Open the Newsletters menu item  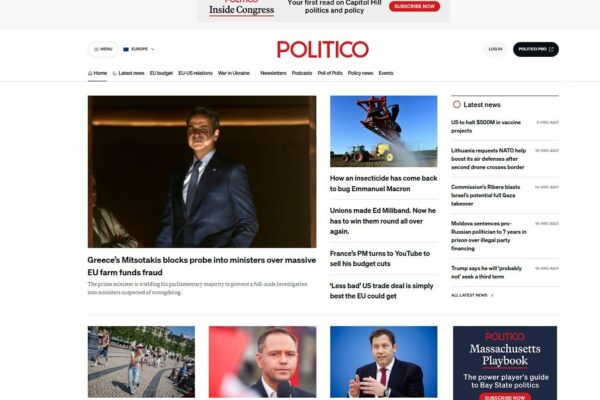273,73
